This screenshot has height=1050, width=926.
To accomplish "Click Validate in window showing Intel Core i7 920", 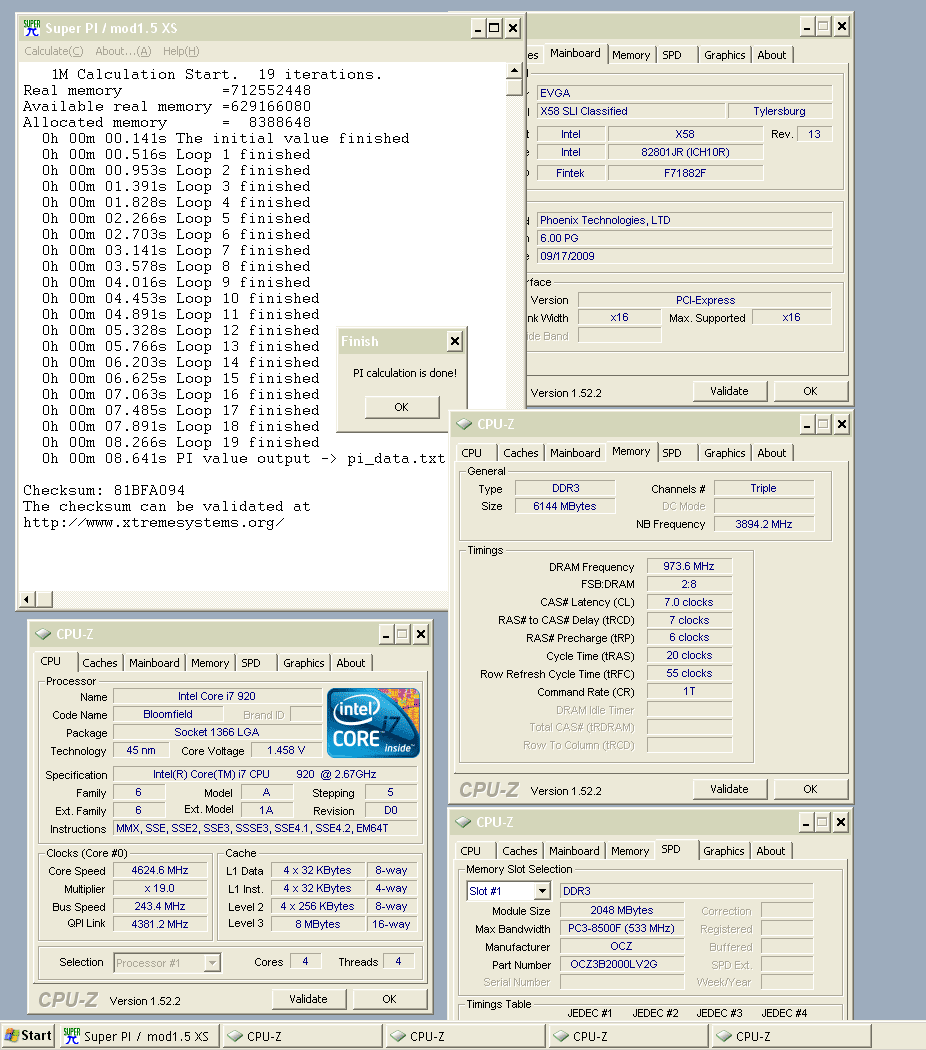I will point(309,999).
